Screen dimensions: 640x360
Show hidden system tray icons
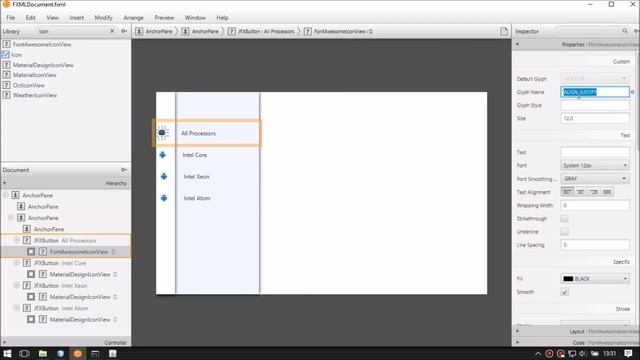[538, 353]
